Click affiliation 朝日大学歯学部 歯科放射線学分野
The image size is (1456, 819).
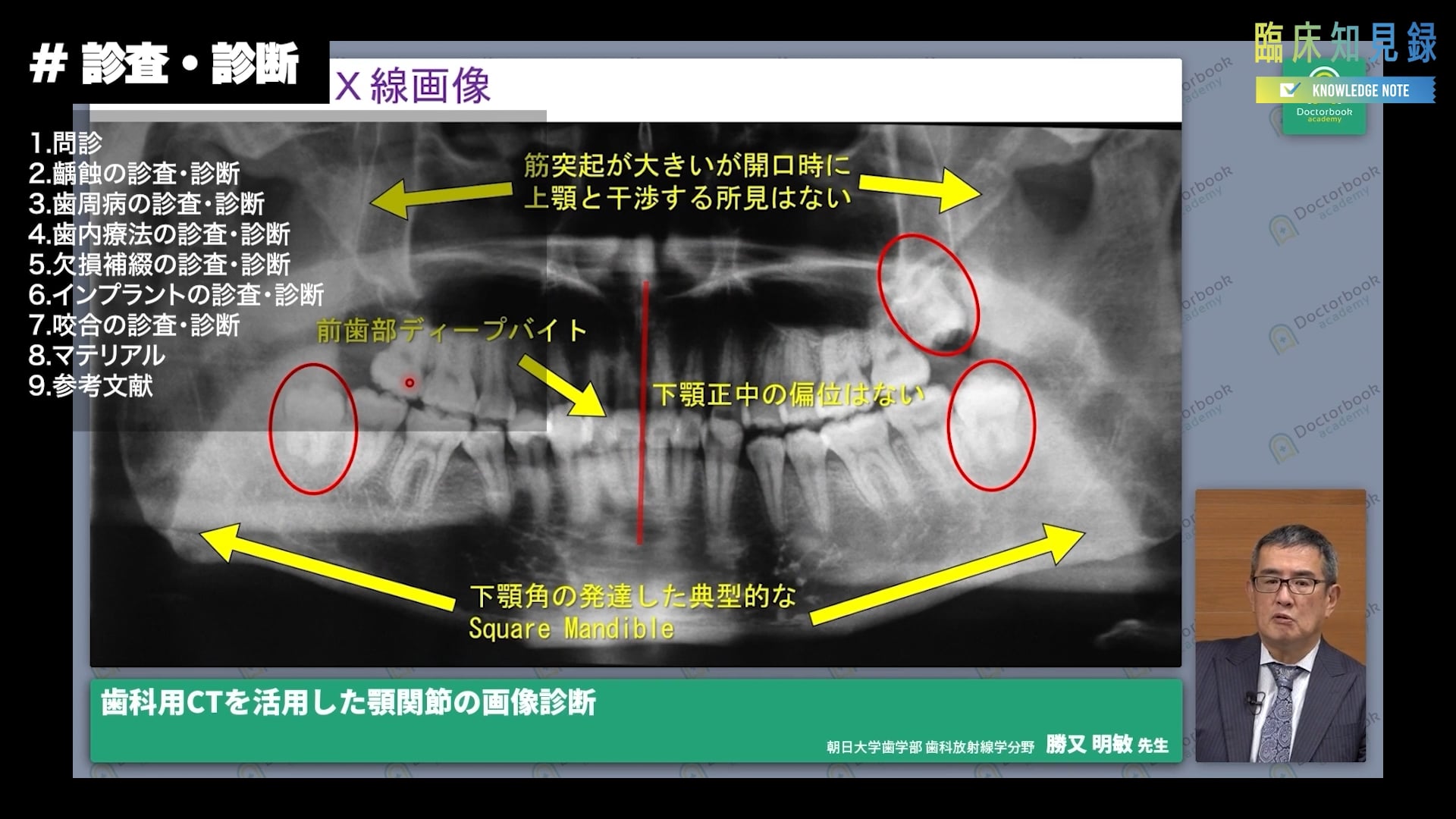(930, 748)
